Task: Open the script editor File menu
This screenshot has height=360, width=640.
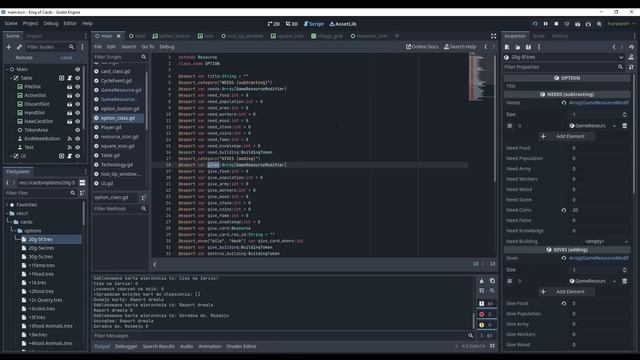Action: [98, 47]
